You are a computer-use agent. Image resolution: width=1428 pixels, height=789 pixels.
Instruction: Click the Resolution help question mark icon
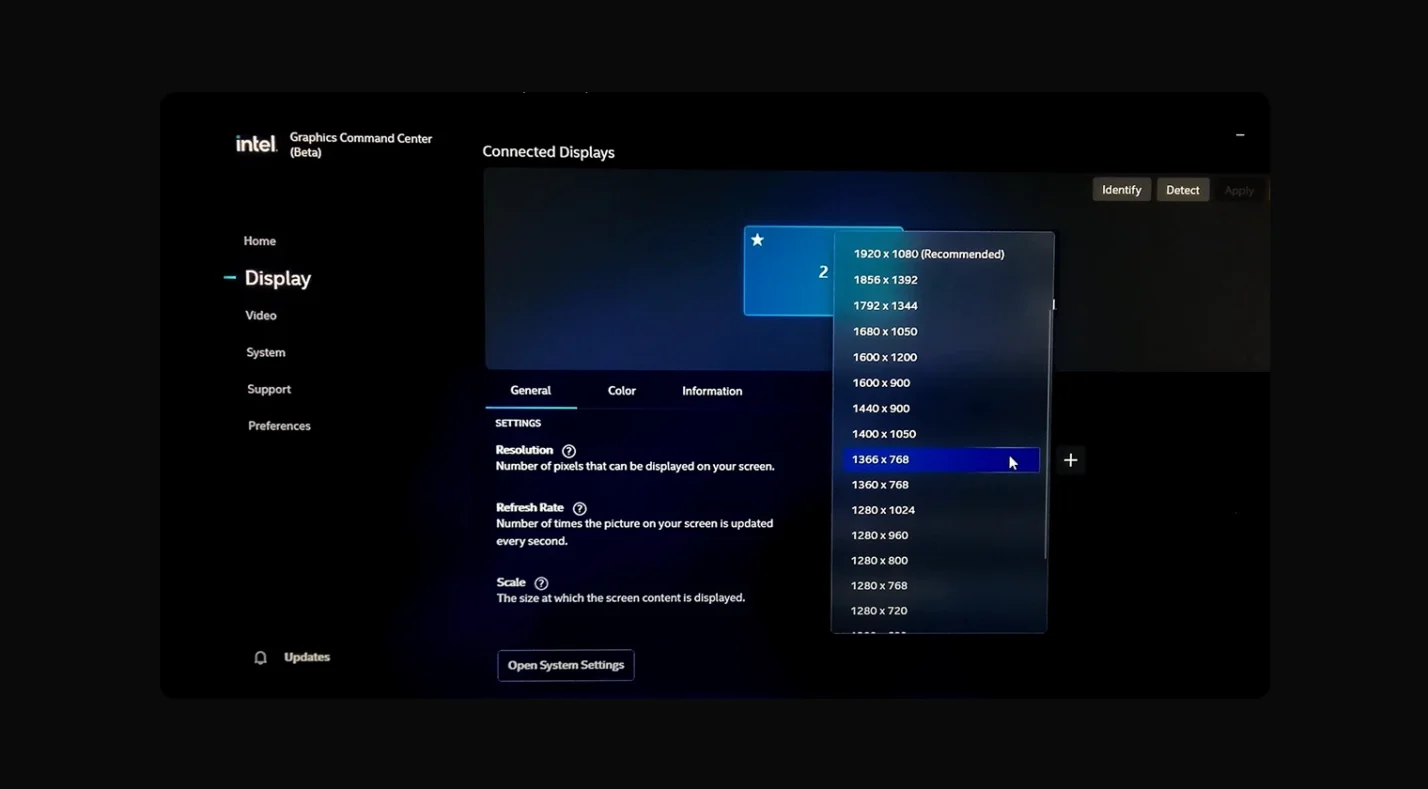(568, 451)
